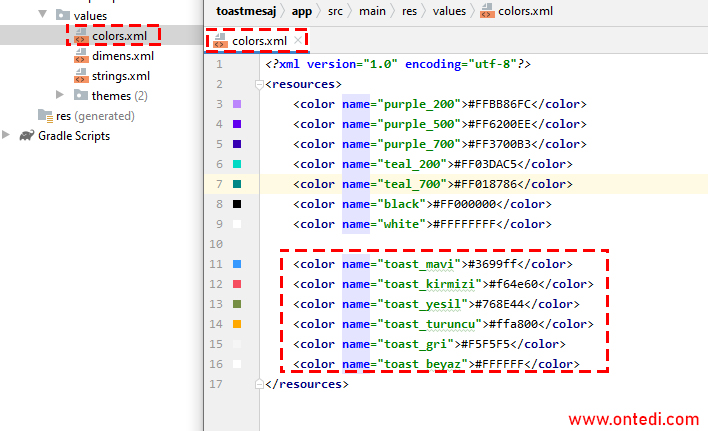Switch to the colors.xml editor tab
This screenshot has height=431, width=708.
pos(259,41)
